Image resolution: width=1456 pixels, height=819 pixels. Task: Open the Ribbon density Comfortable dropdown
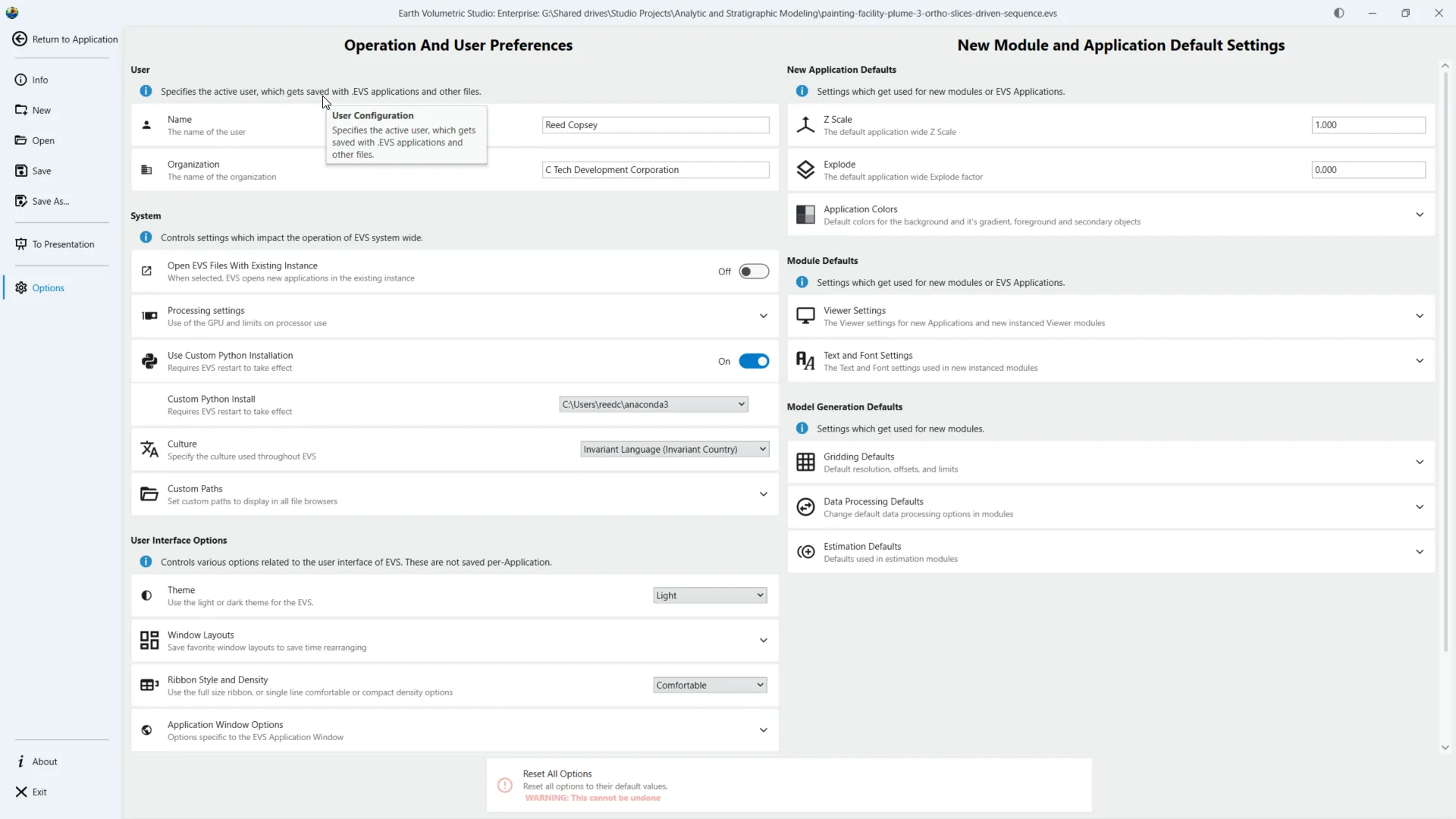(710, 685)
